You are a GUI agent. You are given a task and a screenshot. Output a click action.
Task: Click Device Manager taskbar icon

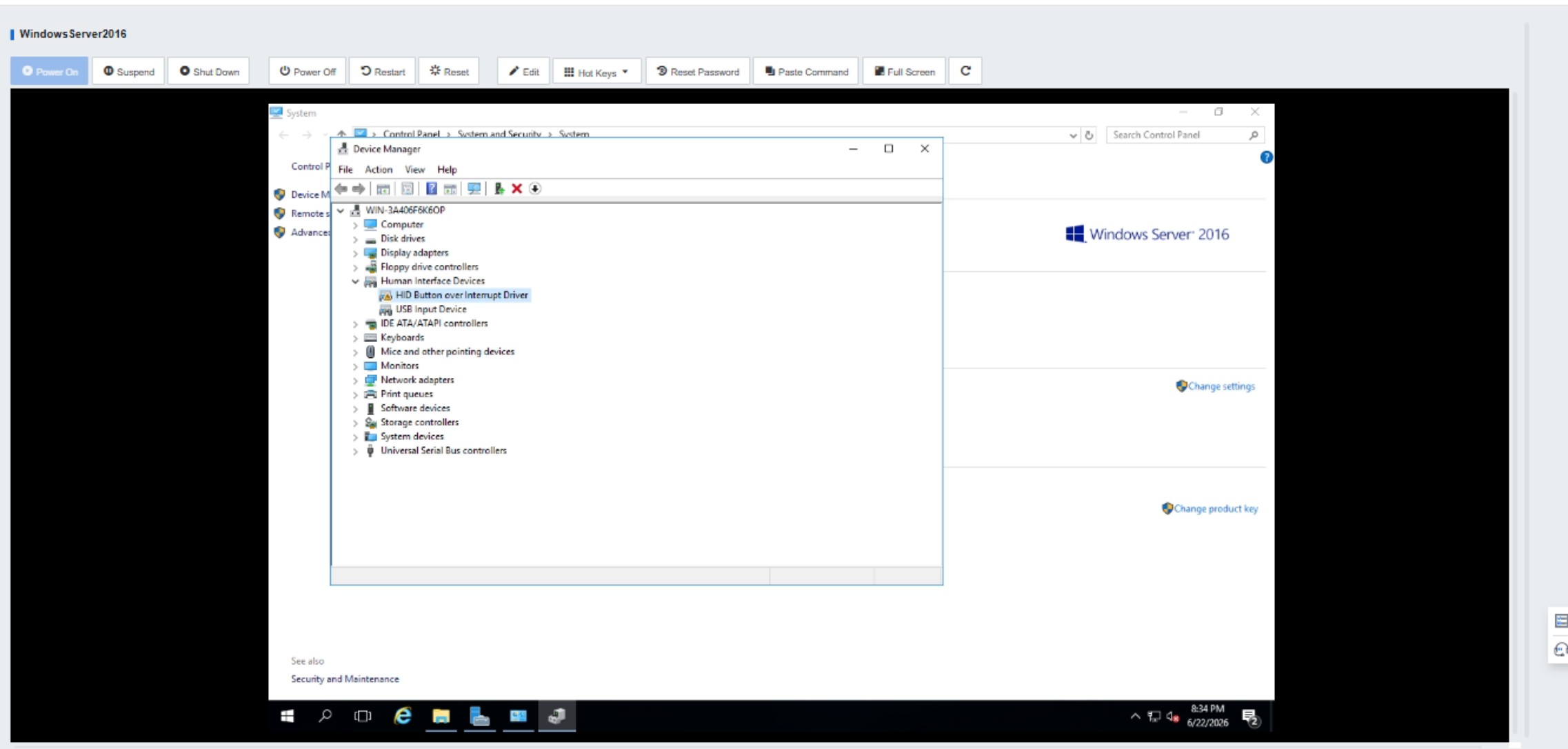[557, 717]
